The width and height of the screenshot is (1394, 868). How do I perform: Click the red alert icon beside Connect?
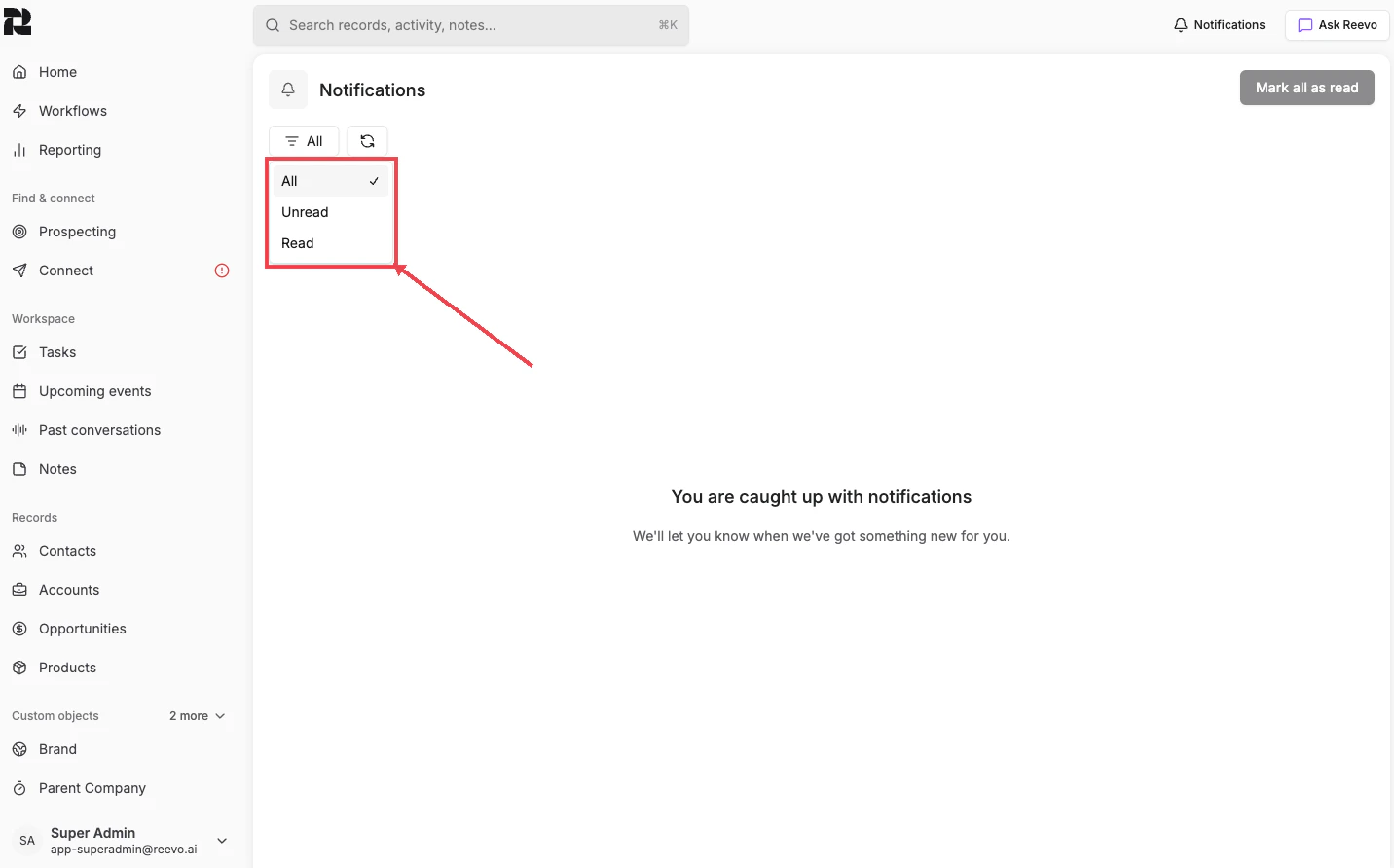coord(222,271)
